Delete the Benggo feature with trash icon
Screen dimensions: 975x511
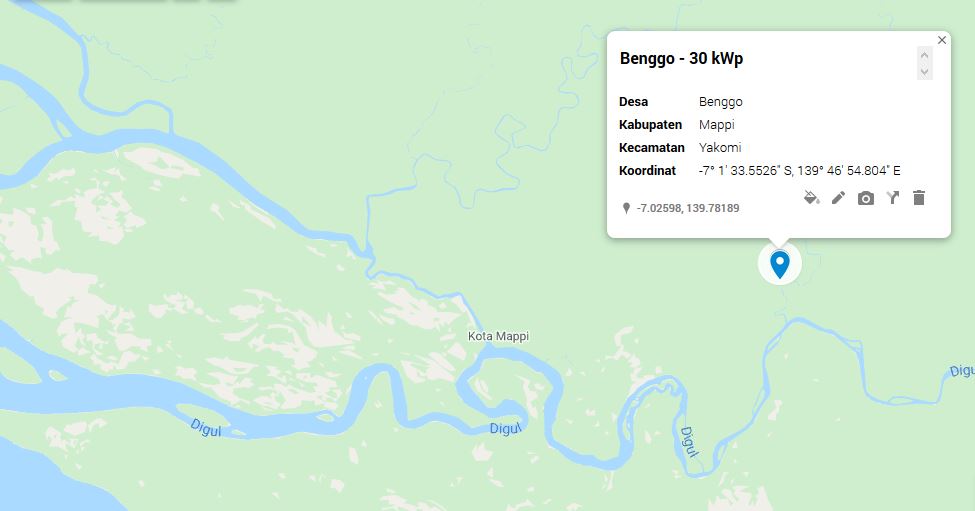[x=919, y=198]
